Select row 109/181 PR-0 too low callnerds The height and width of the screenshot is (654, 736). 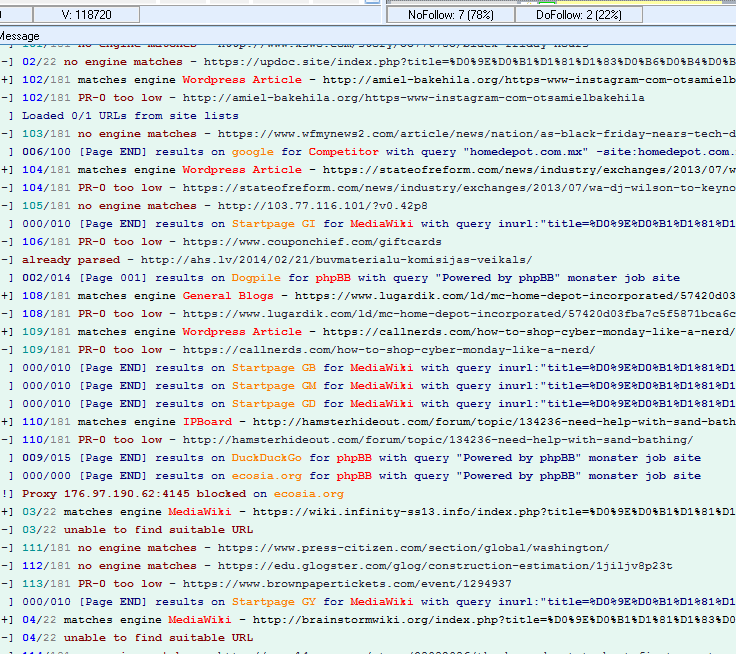click(368, 350)
